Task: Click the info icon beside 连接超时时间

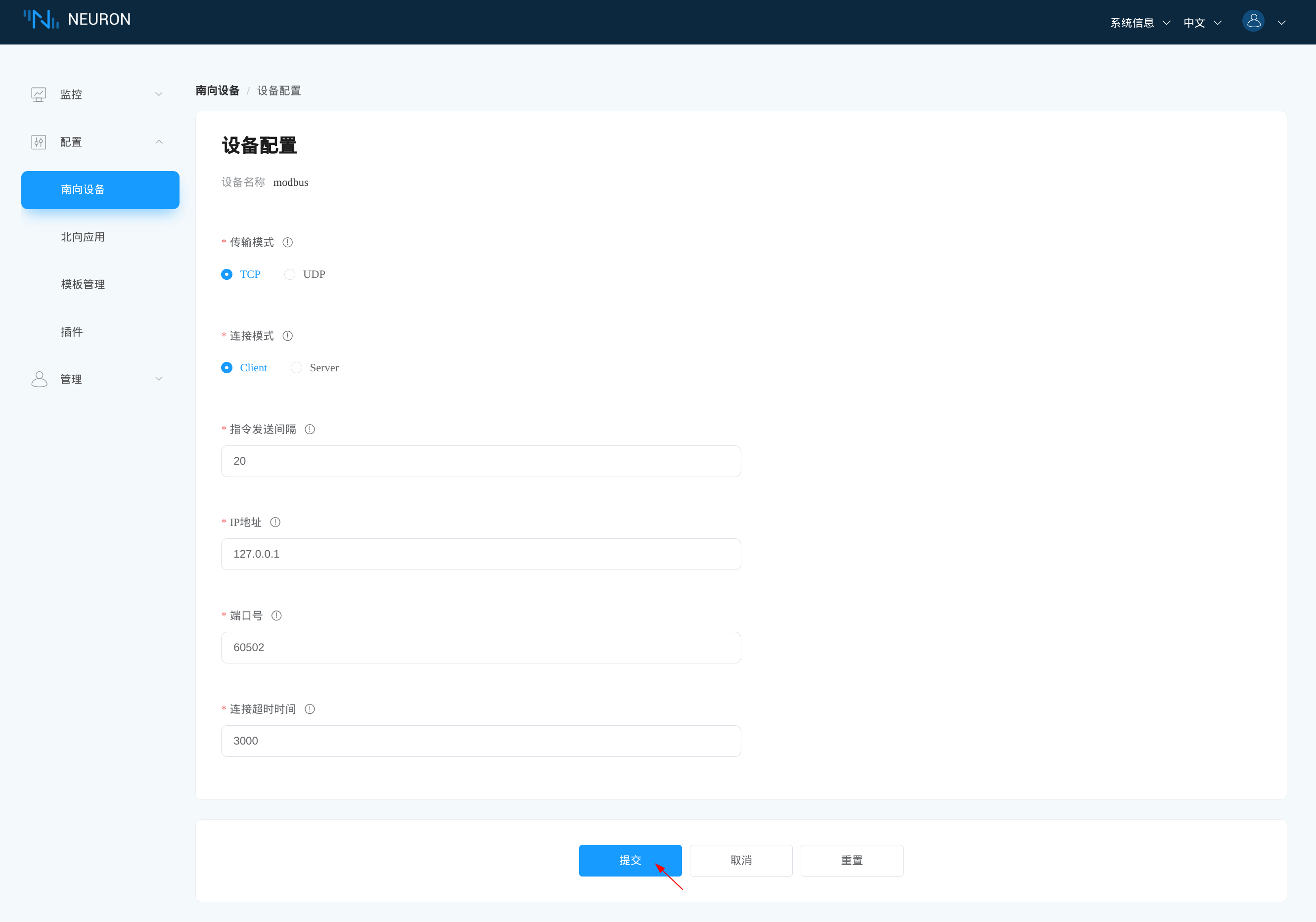Action: pyautogui.click(x=310, y=709)
